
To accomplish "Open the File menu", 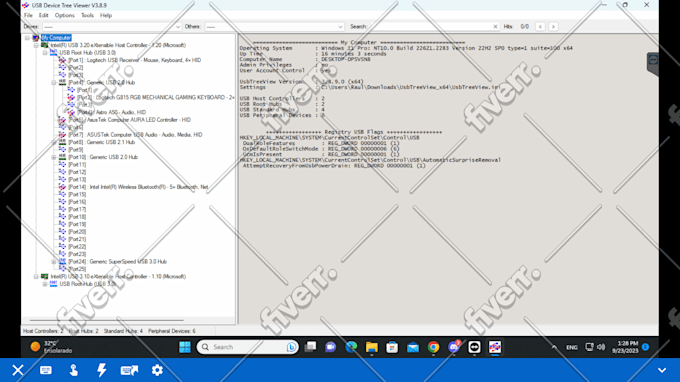I will pyautogui.click(x=28, y=15).
